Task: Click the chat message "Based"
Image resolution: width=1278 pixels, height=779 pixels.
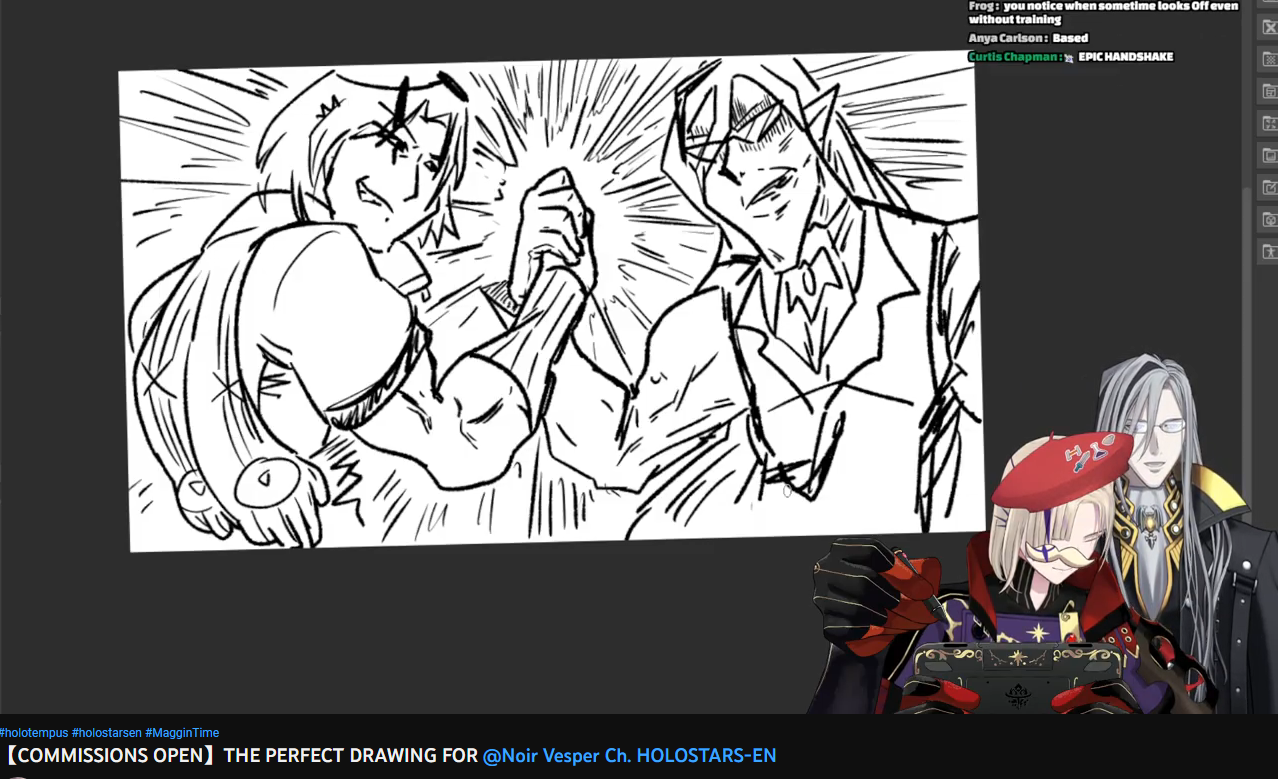Action: (1070, 38)
